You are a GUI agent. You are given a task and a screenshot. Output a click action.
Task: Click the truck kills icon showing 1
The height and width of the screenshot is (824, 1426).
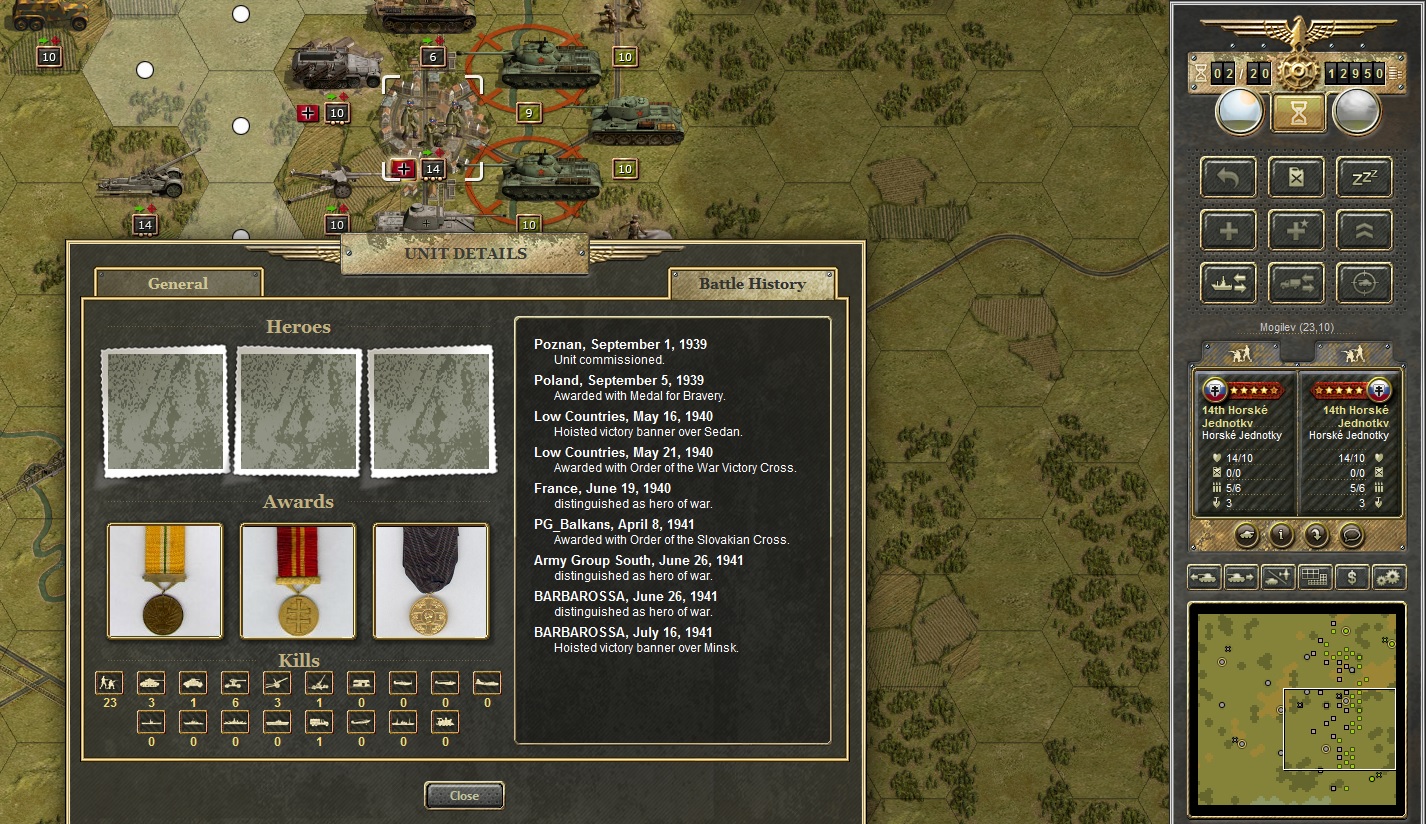point(319,721)
